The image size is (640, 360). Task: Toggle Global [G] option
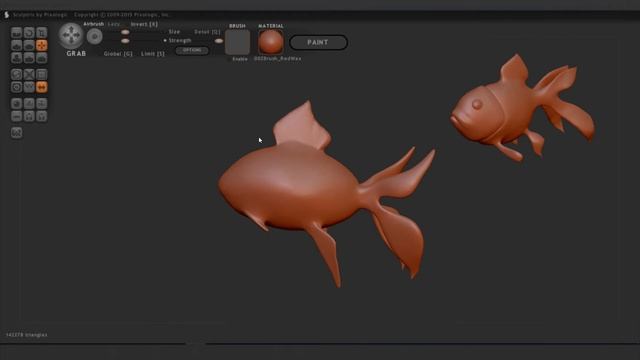point(118,54)
